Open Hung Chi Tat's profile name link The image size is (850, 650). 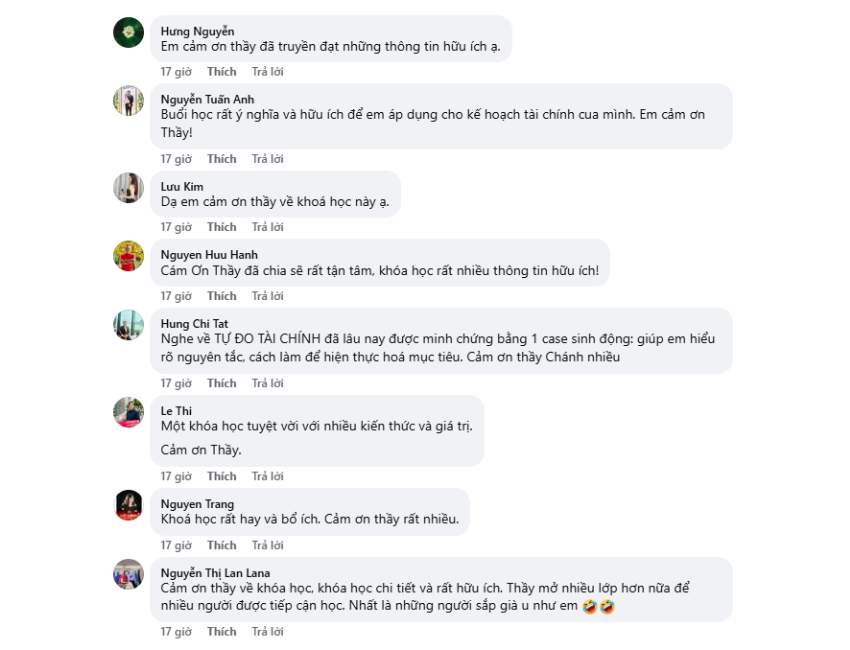click(194, 324)
